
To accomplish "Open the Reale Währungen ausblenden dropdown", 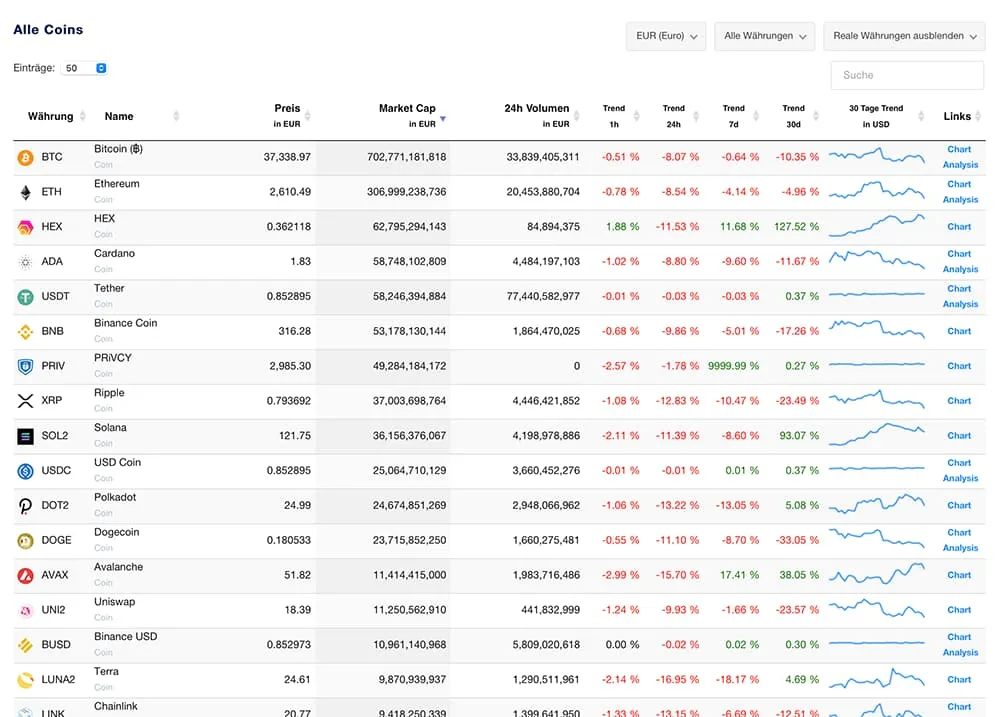I will pyautogui.click(x=904, y=36).
